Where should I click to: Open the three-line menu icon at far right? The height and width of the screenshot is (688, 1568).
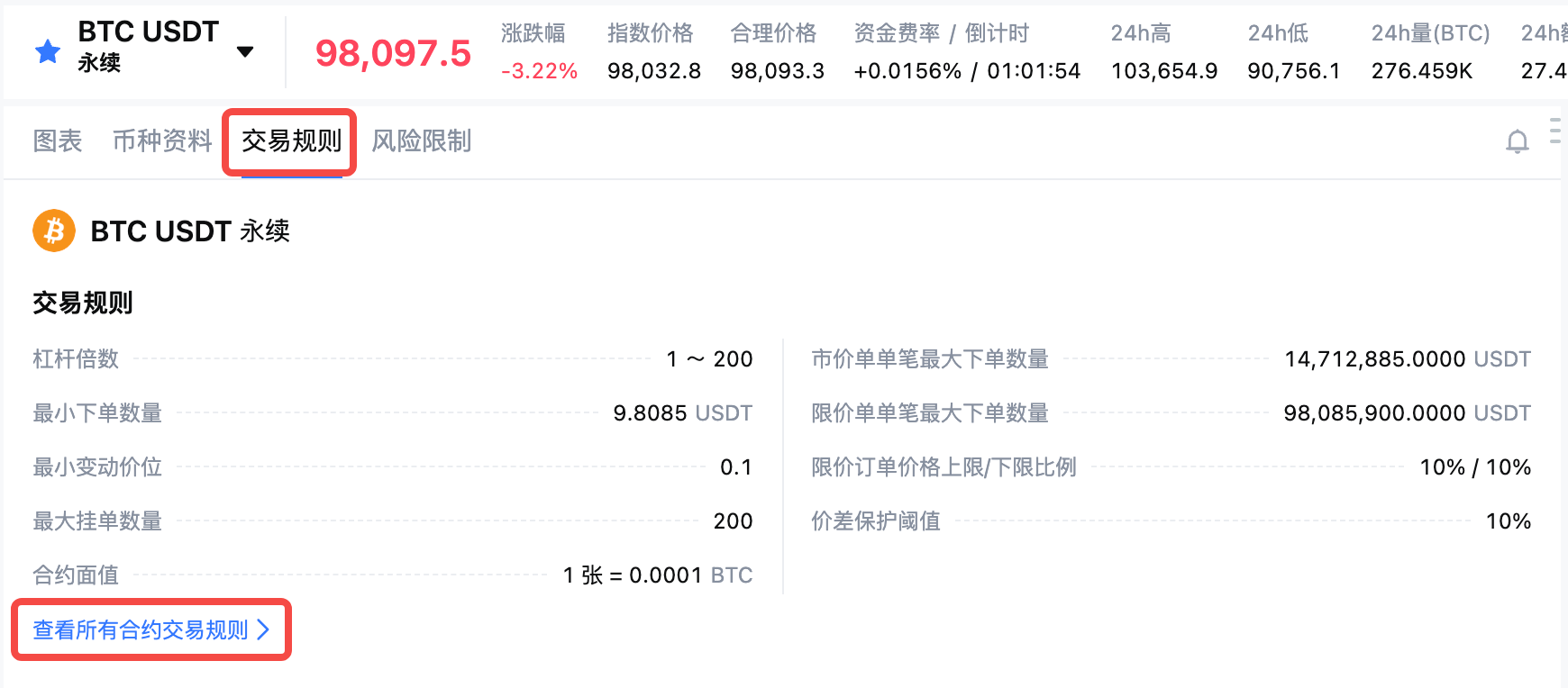[1556, 131]
